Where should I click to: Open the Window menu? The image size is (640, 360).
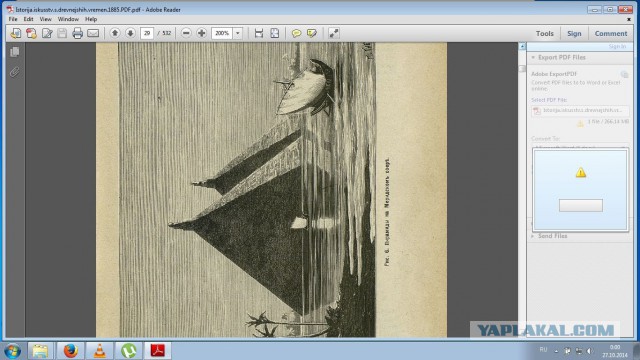coord(68,19)
